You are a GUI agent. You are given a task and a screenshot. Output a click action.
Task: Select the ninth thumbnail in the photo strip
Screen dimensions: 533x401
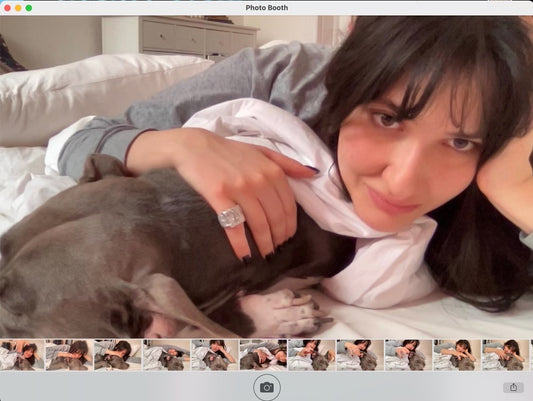408,355
